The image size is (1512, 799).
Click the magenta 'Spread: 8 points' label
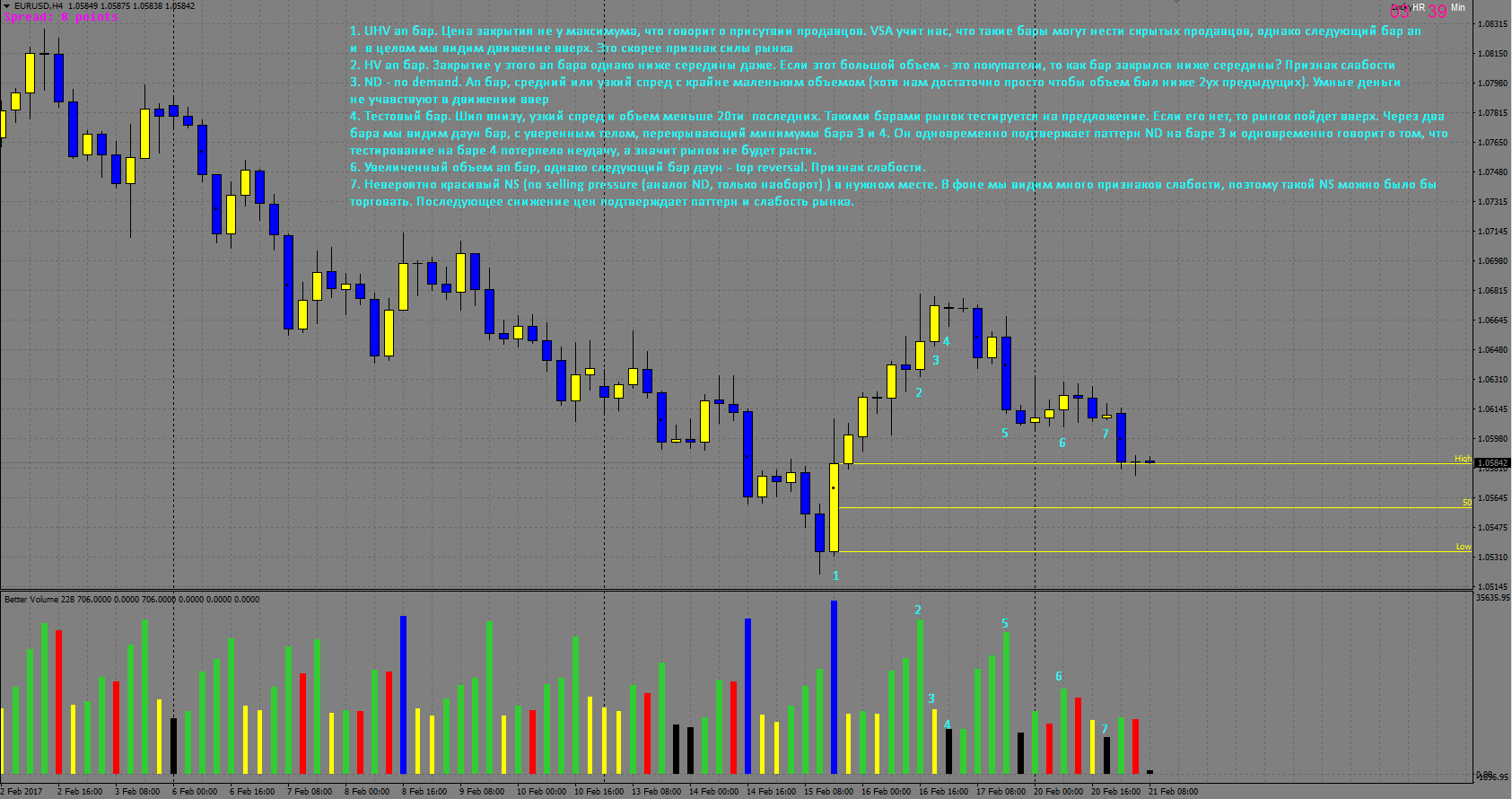point(61,17)
